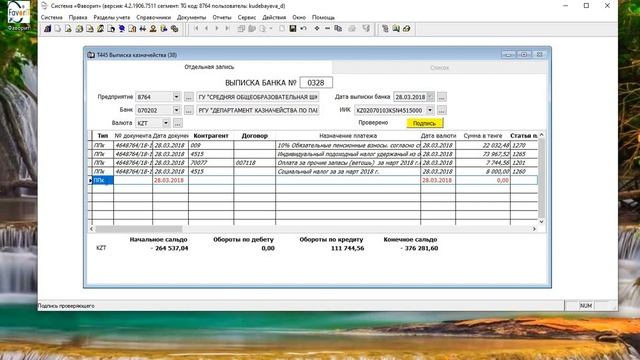Open the Действия menu
The height and width of the screenshot is (360, 640).
click(274, 18)
